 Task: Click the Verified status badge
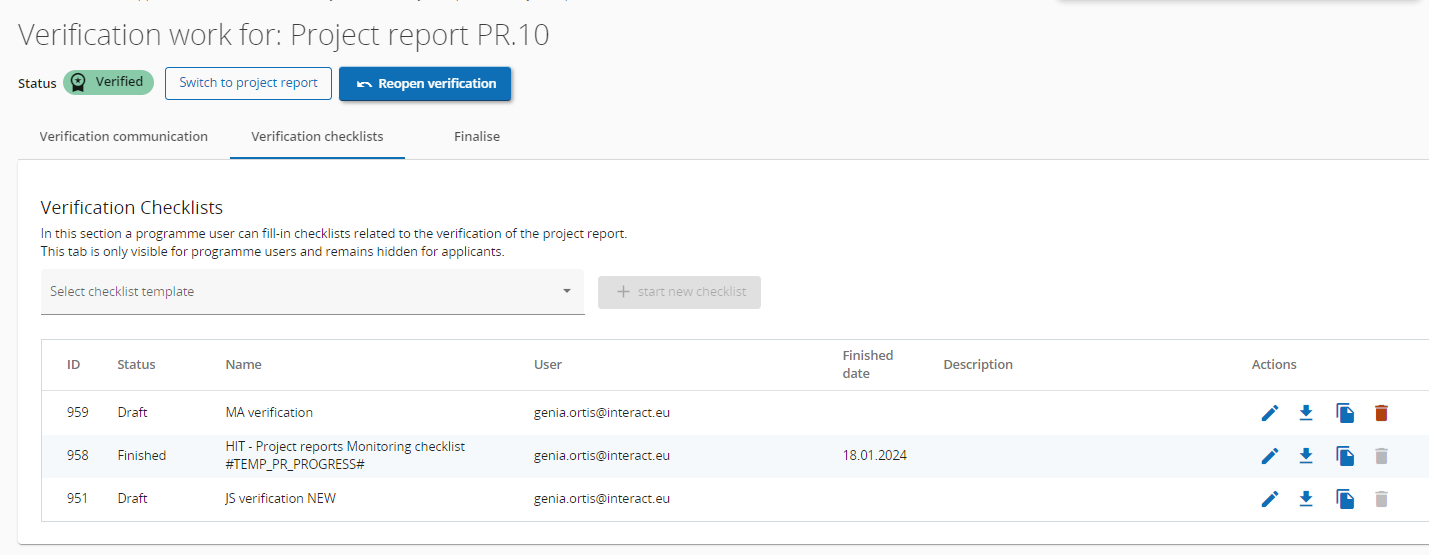[x=108, y=82]
